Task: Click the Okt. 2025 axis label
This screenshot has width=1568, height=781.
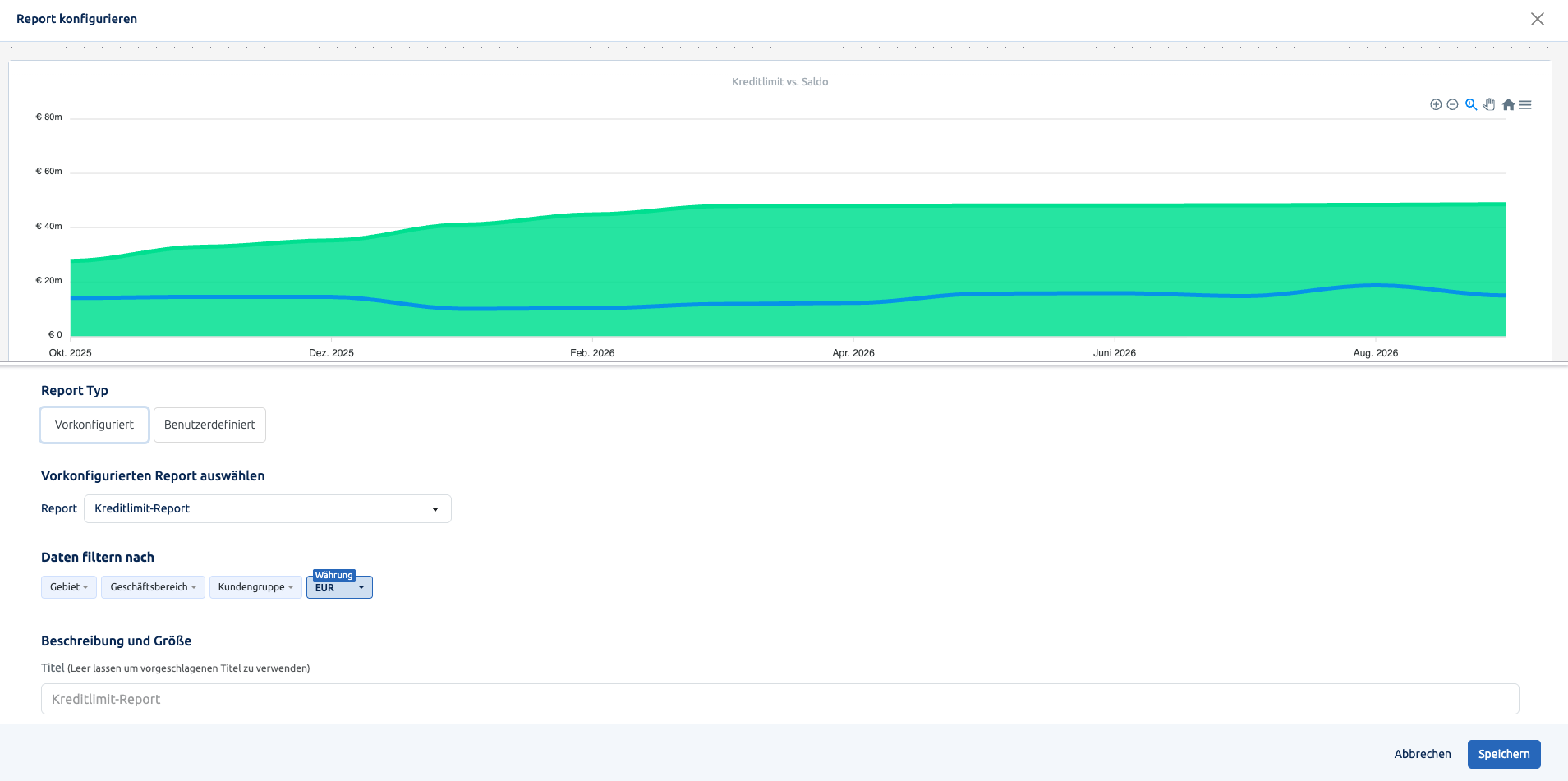Action: 71,353
